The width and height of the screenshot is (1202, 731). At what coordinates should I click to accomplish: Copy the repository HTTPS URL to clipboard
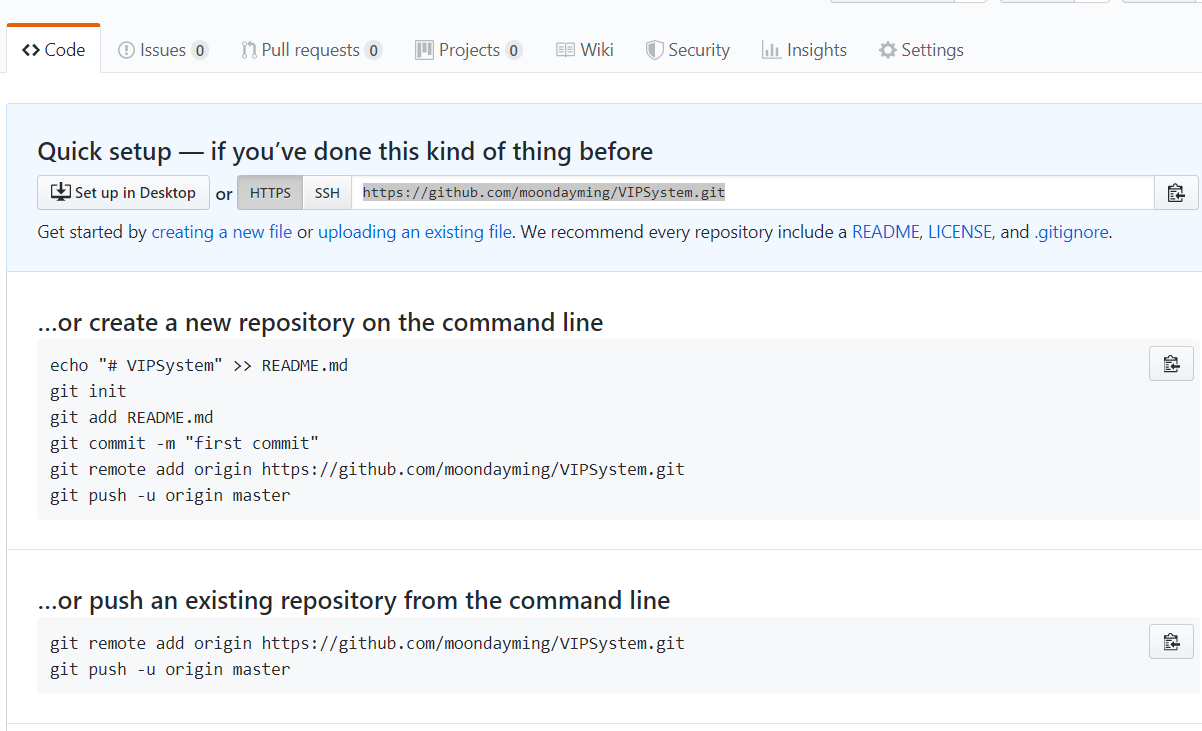pyautogui.click(x=1176, y=193)
